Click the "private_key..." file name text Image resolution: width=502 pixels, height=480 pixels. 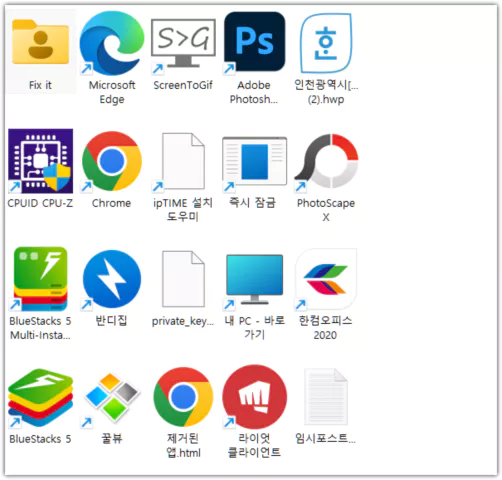tap(183, 321)
